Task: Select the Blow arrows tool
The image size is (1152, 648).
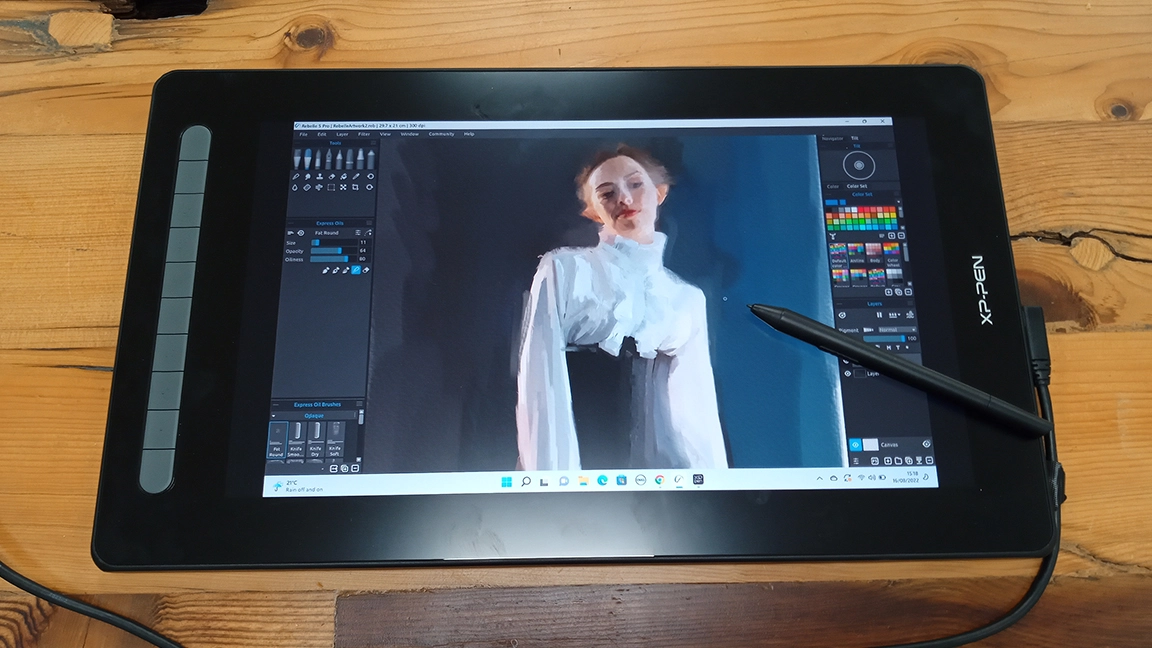Action: click(319, 187)
